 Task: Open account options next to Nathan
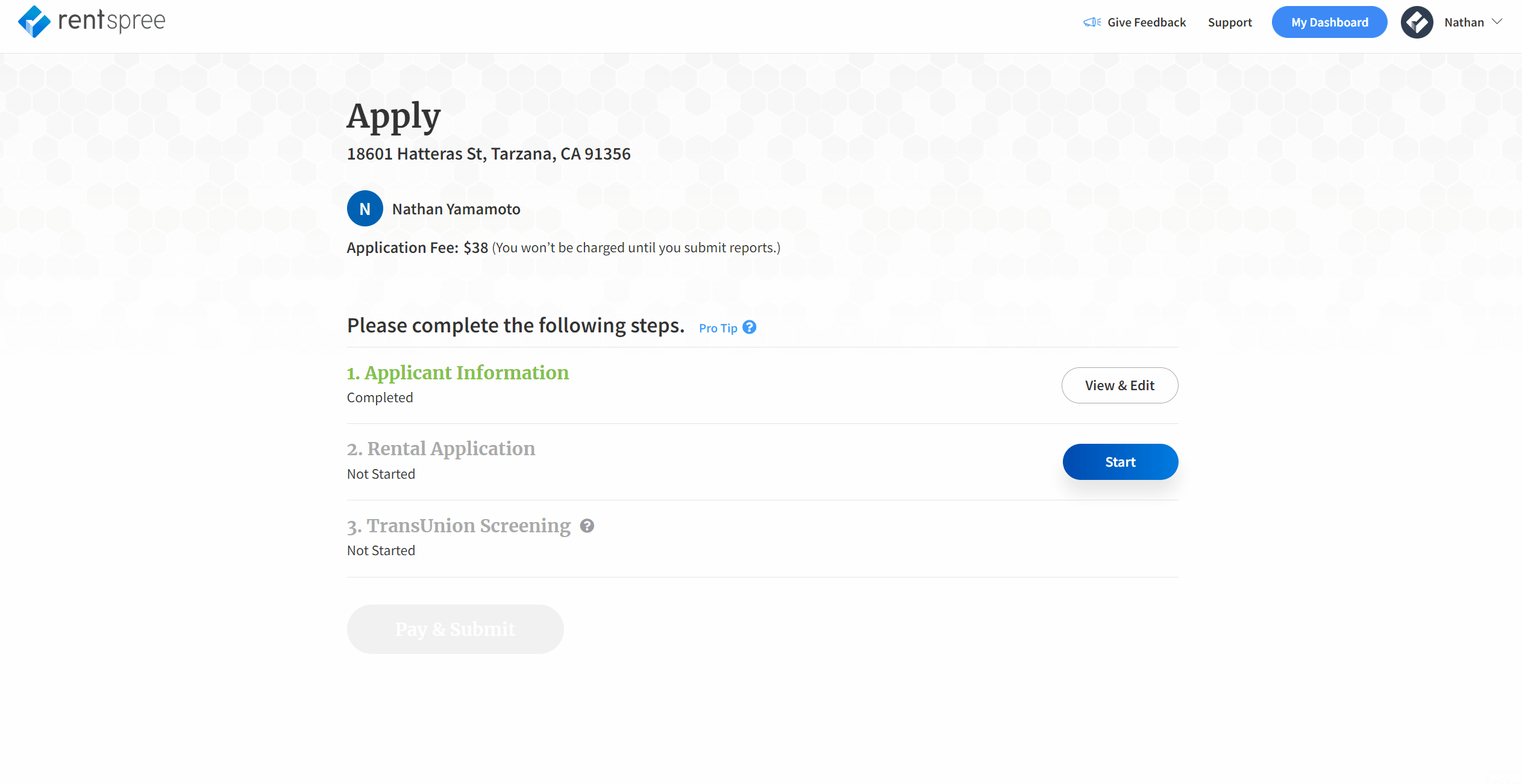pyautogui.click(x=1499, y=22)
